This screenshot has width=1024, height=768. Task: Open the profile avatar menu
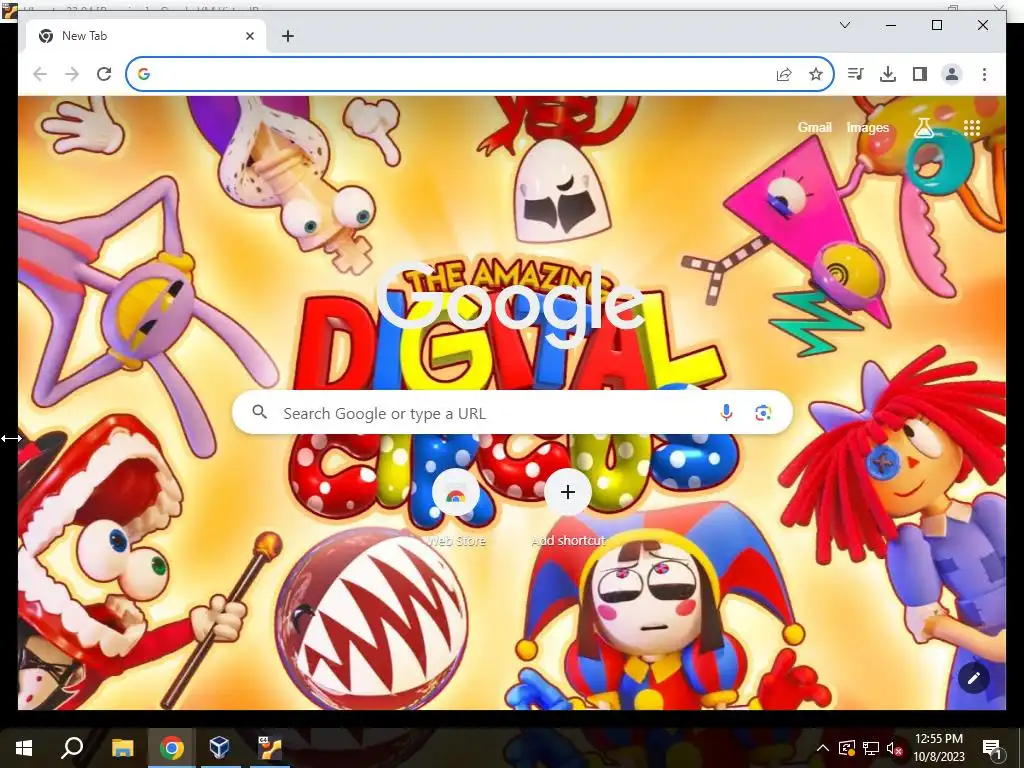pos(952,74)
